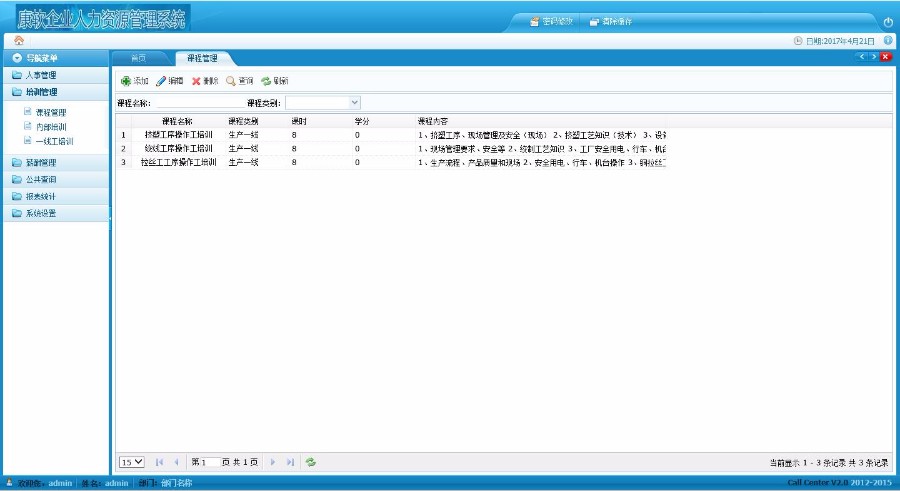Viewport: 900px width, 491px height.
Task: Click the red Delete (删除) X icon
Action: [x=197, y=81]
